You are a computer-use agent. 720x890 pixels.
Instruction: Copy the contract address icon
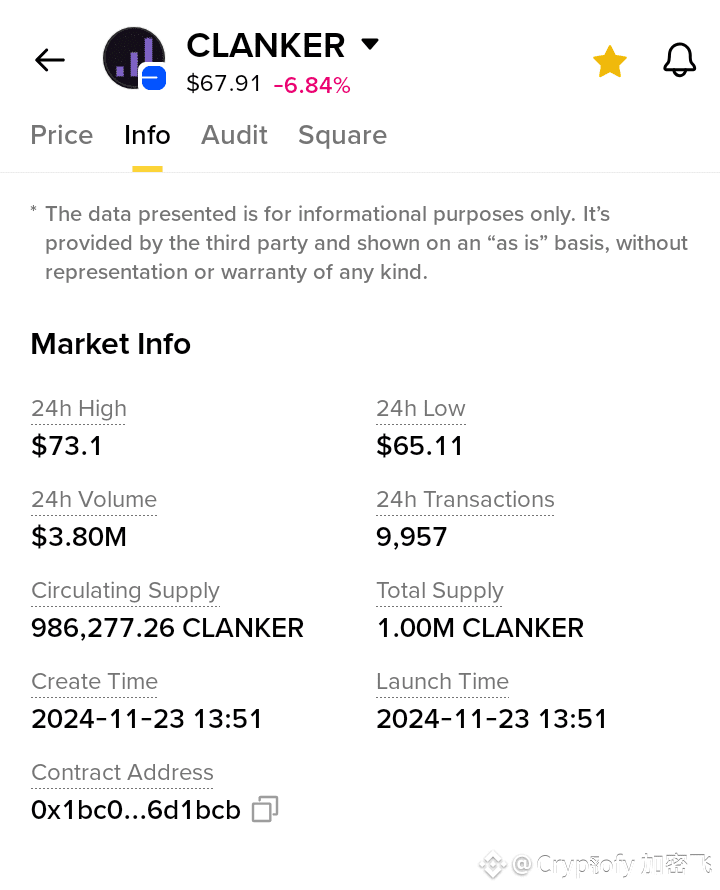click(265, 809)
